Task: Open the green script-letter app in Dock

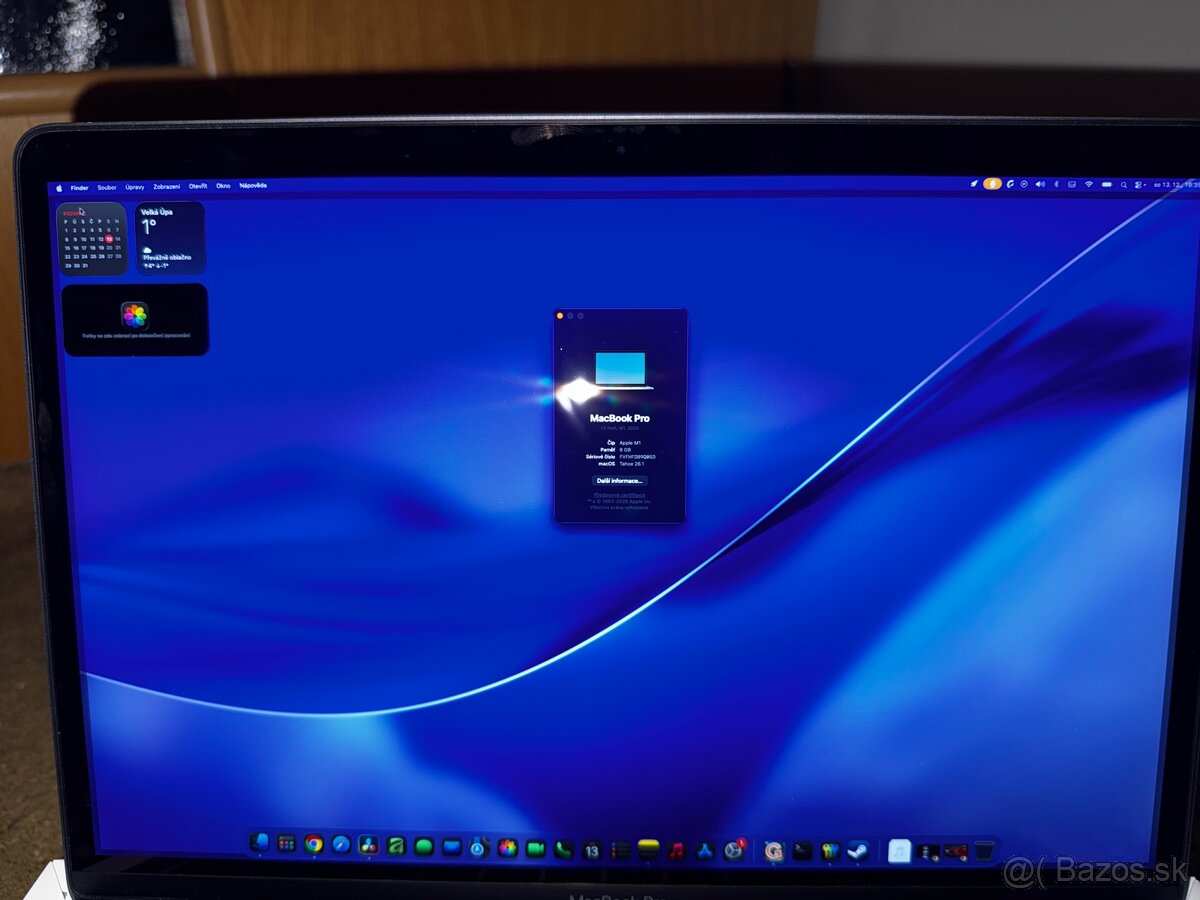Action: click(396, 846)
